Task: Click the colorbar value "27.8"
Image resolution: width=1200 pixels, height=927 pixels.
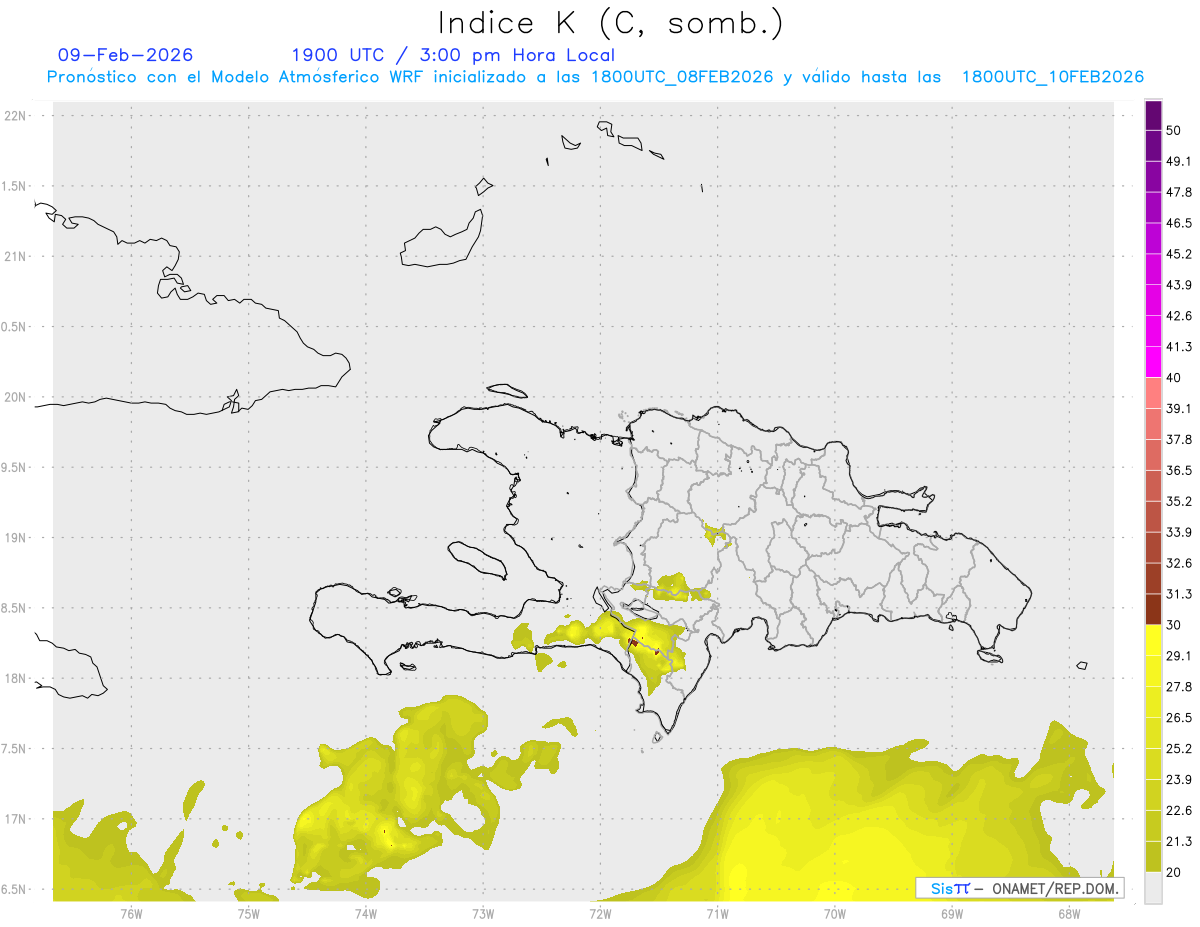Action: [1179, 687]
